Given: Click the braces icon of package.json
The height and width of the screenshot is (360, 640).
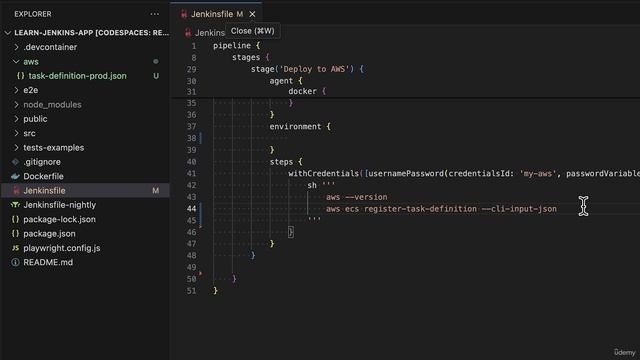Looking at the screenshot, I should (x=16, y=234).
